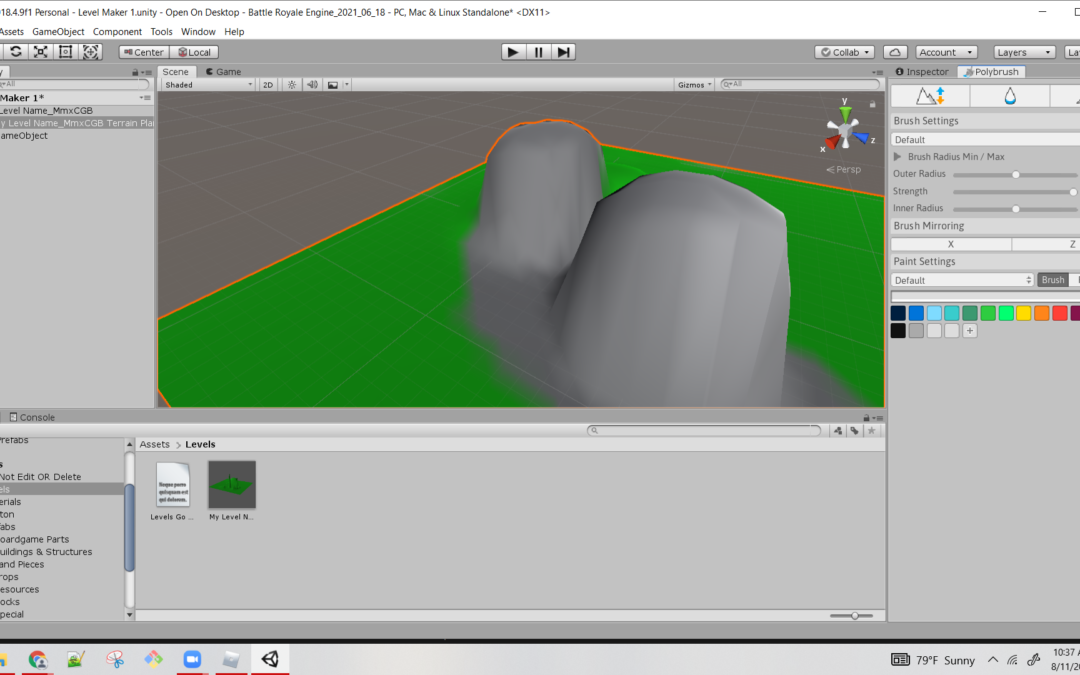This screenshot has height=675, width=1080.
Task: Open the Component menu
Action: tap(117, 32)
